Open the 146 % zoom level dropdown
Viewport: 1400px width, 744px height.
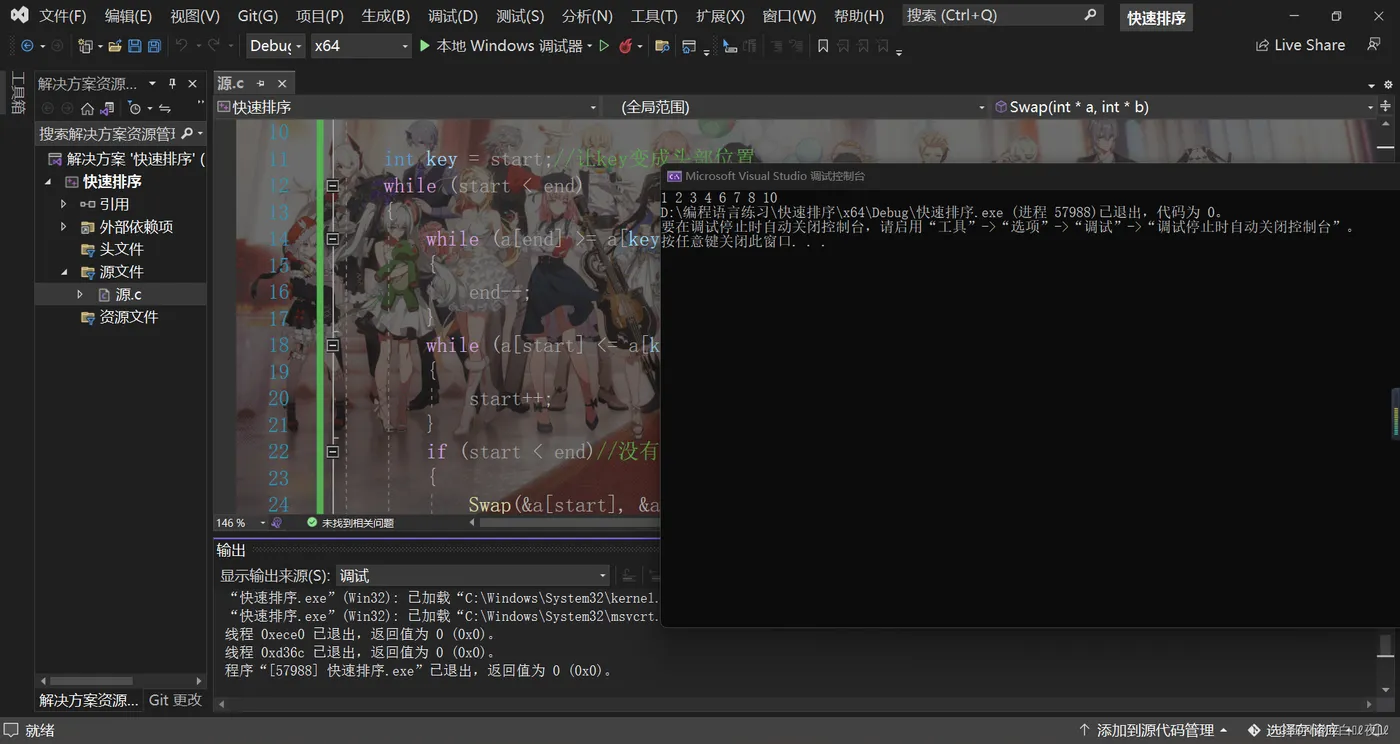pyautogui.click(x=241, y=522)
